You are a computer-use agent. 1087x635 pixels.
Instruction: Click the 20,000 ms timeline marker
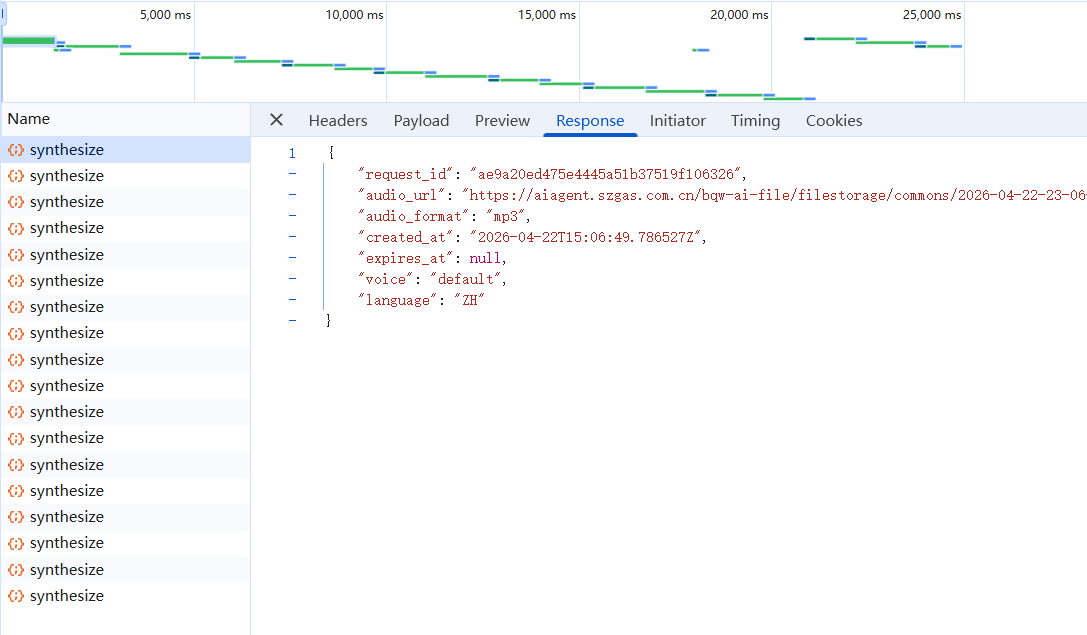[x=739, y=15]
